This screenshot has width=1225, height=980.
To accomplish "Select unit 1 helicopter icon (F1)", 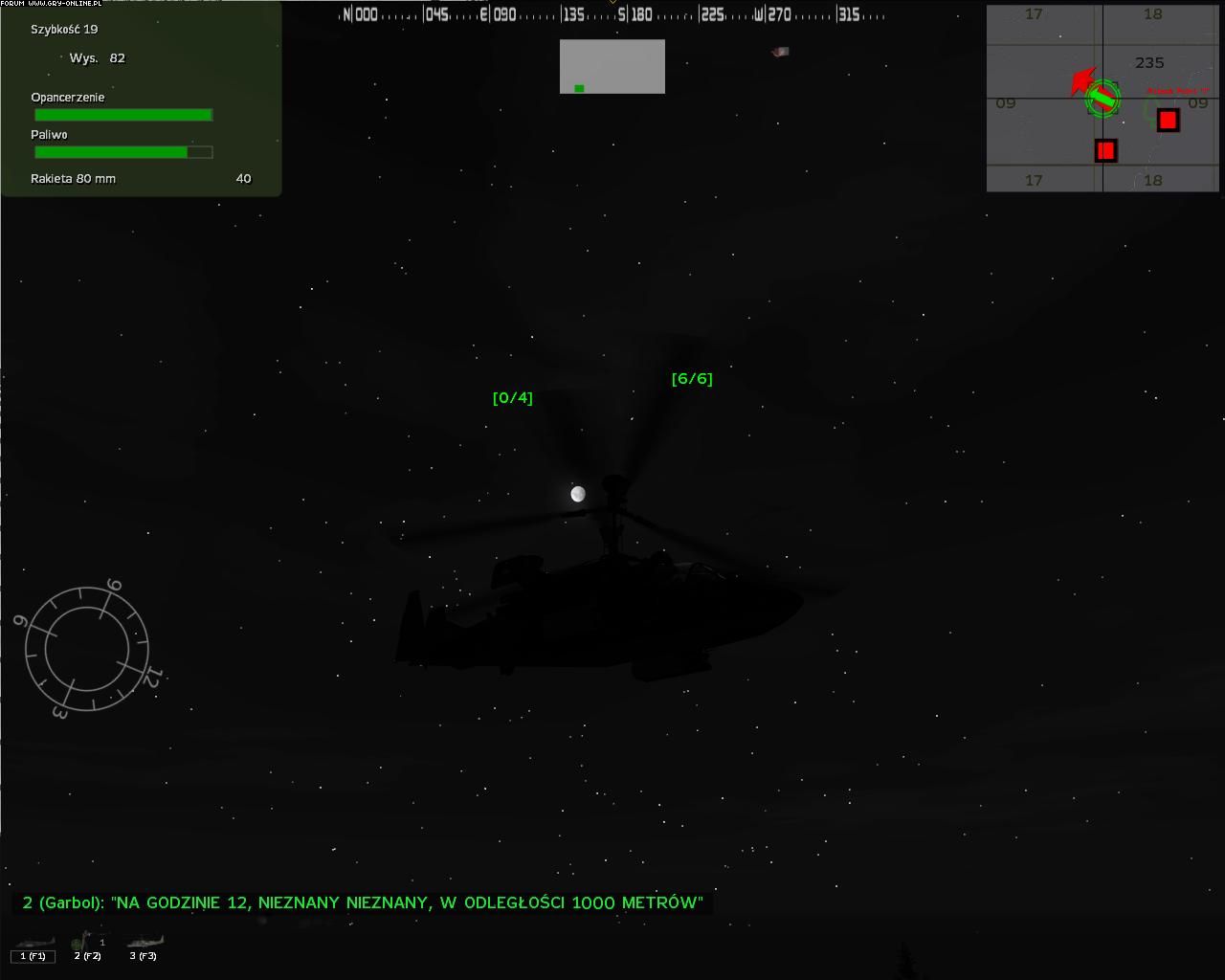I will click(33, 945).
